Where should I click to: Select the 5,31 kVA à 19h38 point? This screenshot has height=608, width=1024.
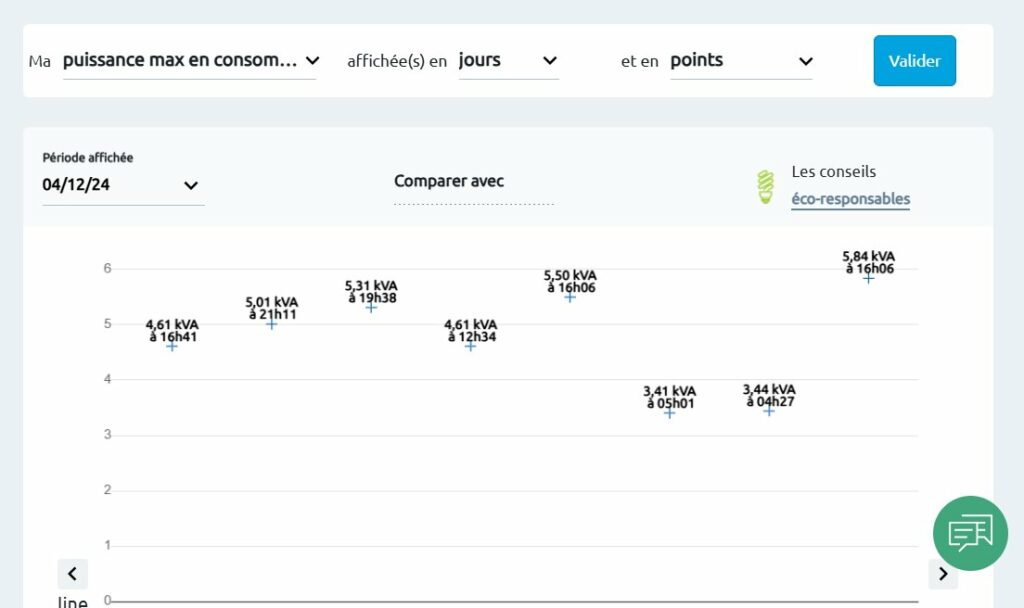click(371, 307)
